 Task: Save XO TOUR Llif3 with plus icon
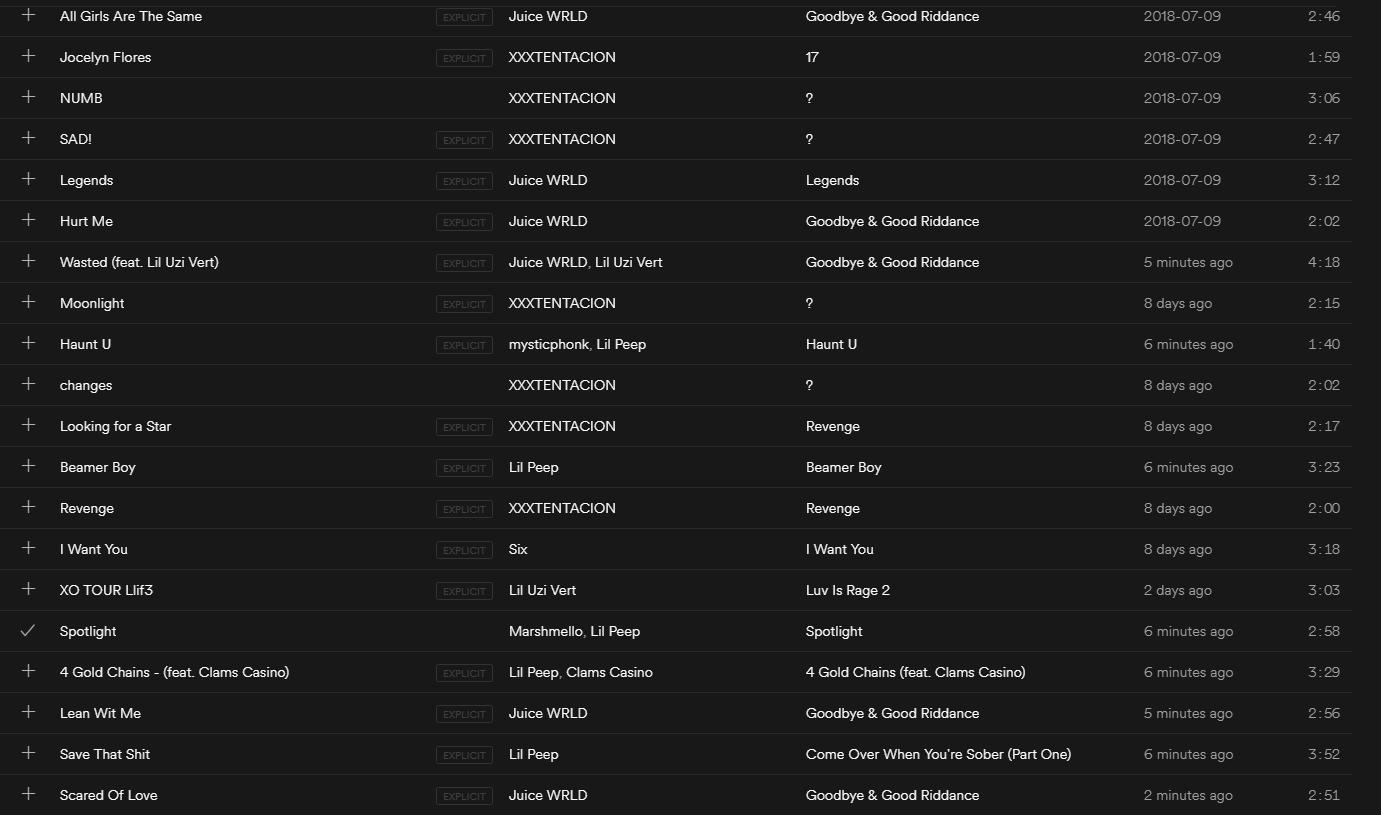[28, 589]
